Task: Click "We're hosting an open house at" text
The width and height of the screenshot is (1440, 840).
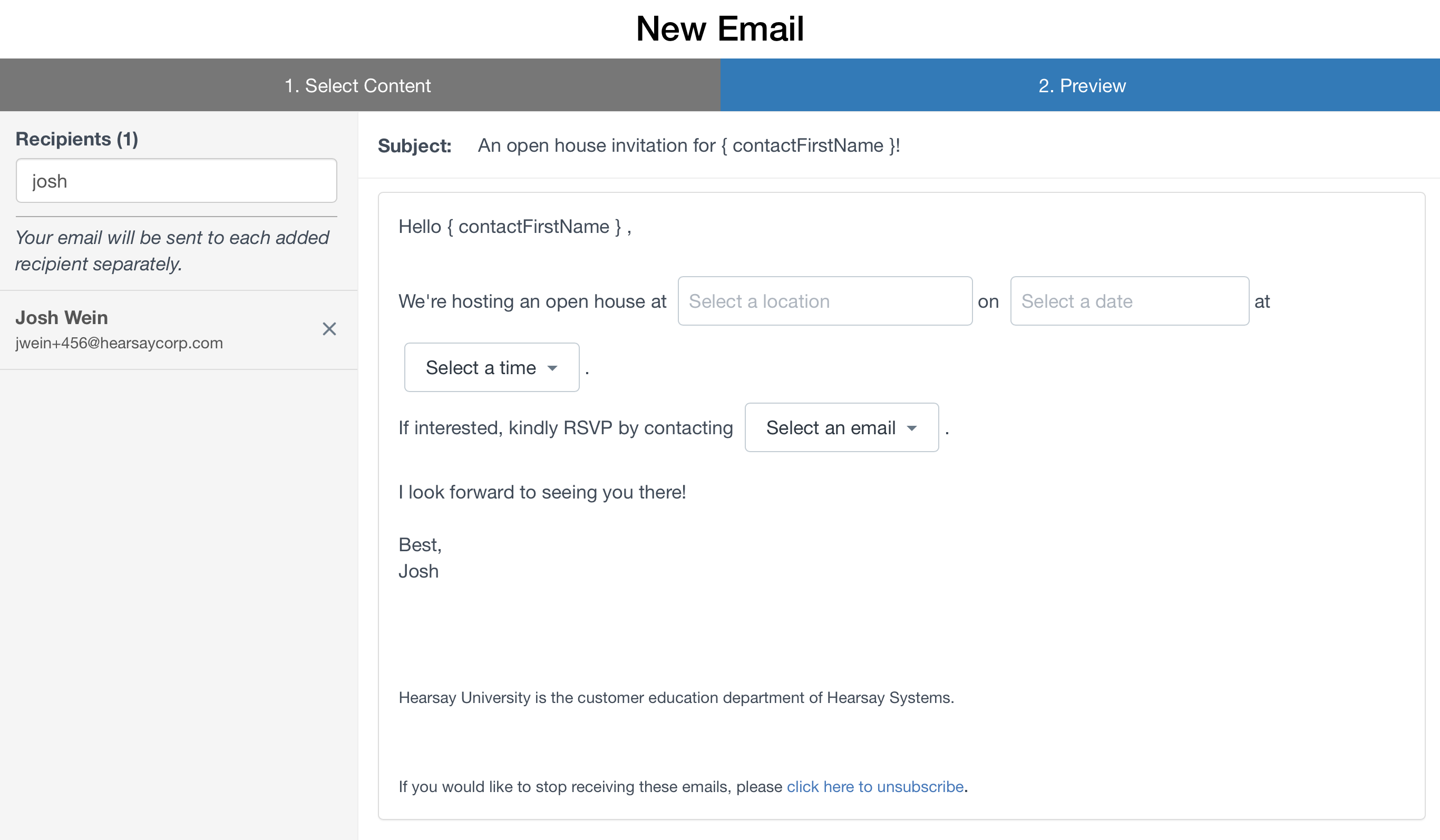Action: [532, 302]
